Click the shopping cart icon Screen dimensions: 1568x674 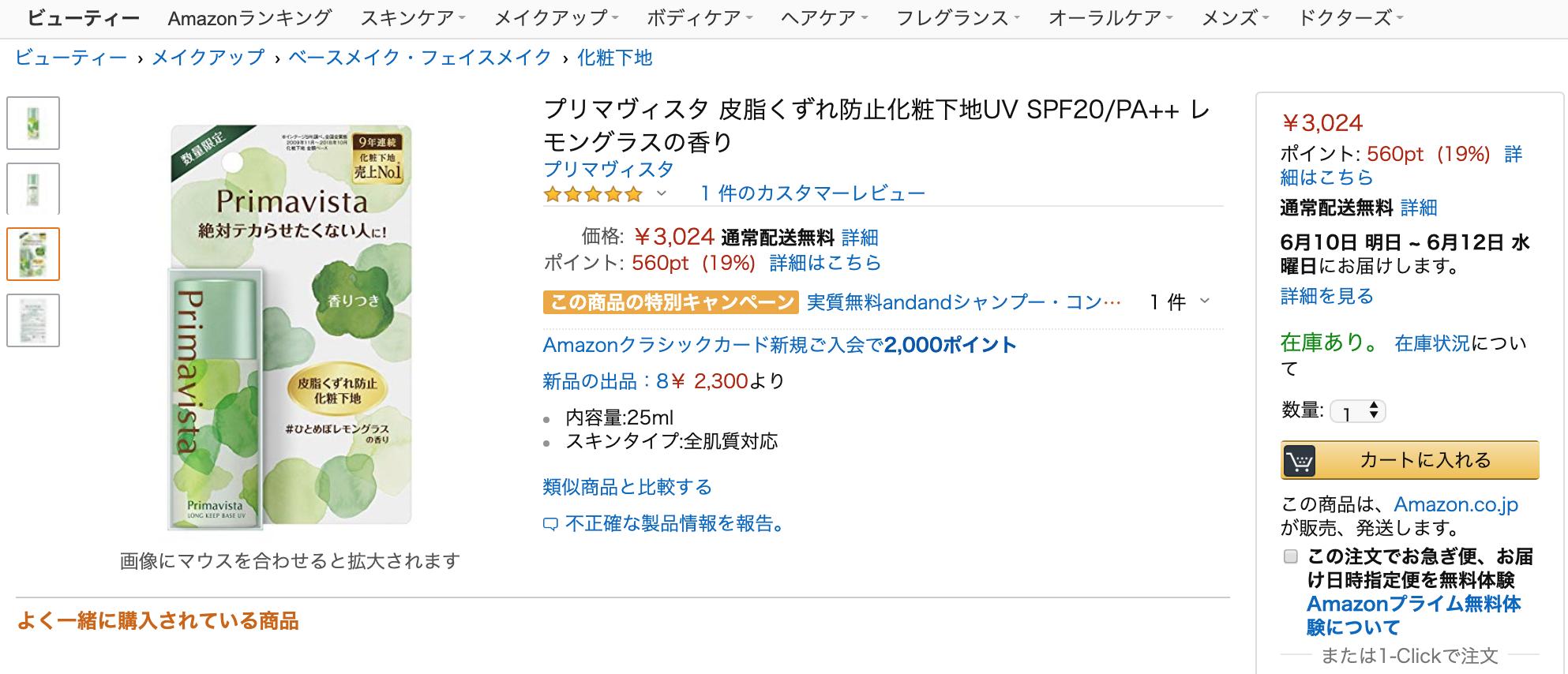click(x=1300, y=461)
